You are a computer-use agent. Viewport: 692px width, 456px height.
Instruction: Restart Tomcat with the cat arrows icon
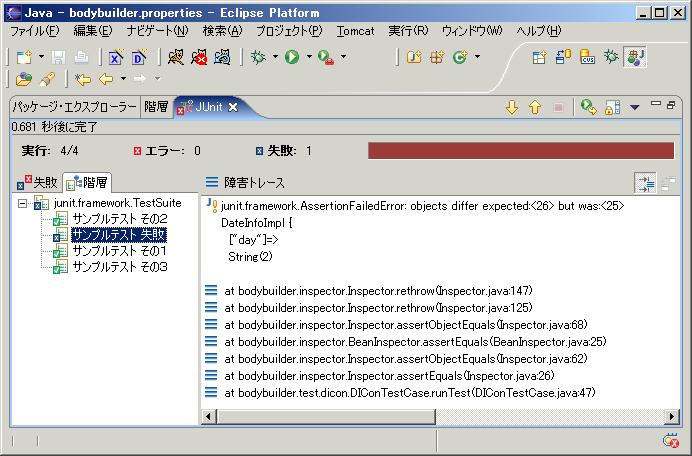pyautogui.click(x=222, y=57)
